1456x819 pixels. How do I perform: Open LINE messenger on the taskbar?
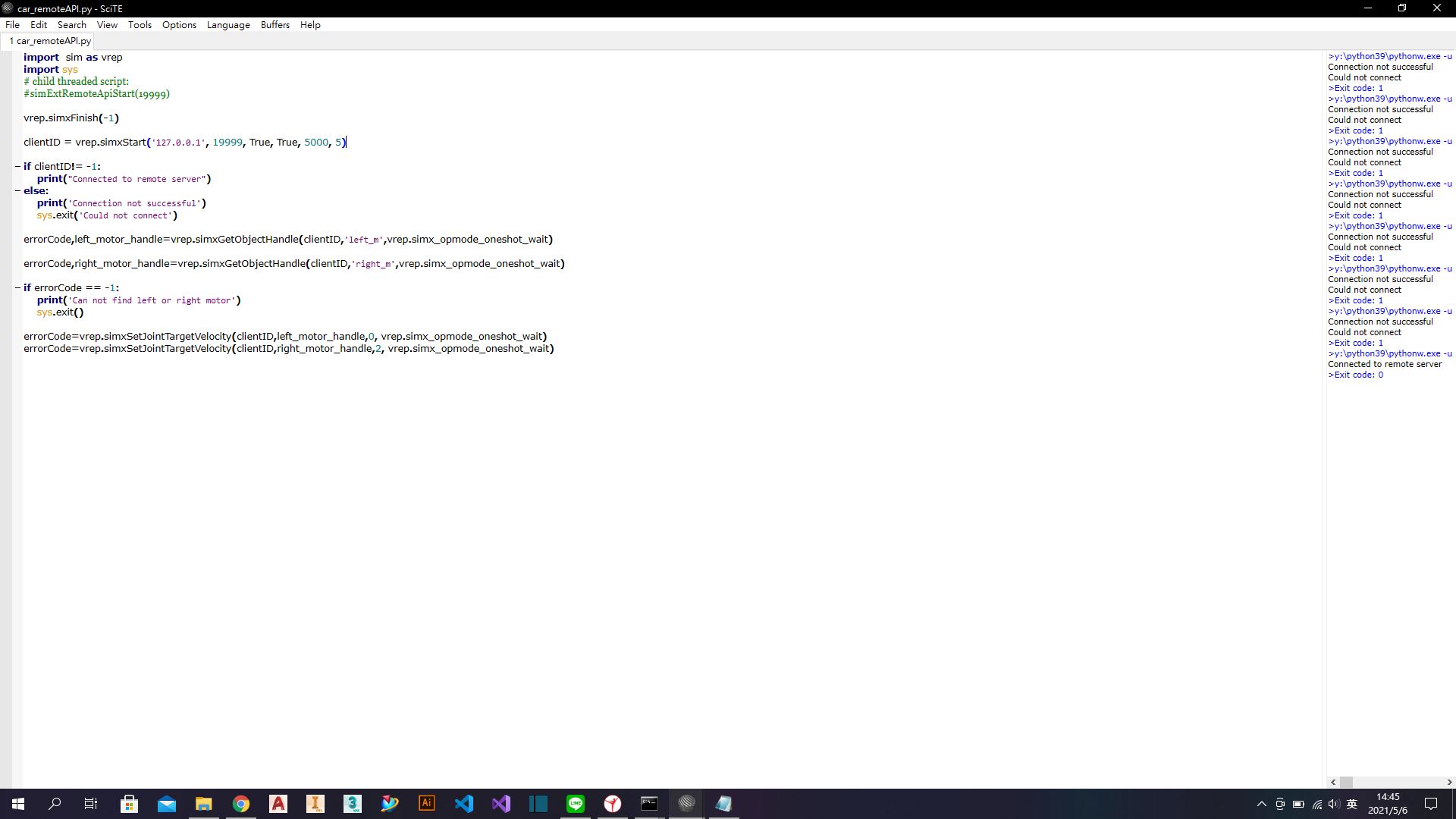[x=575, y=804]
